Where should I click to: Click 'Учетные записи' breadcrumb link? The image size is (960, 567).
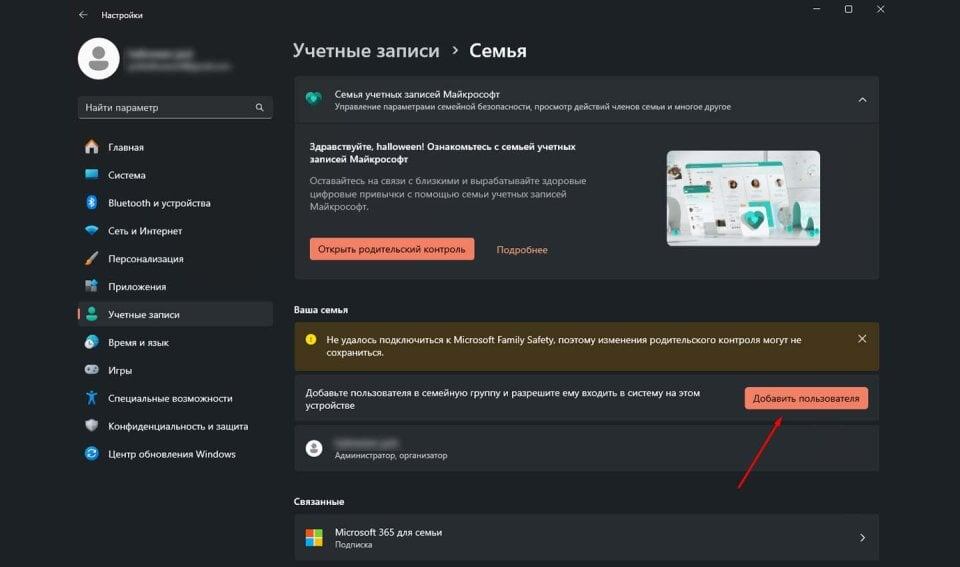tap(366, 51)
